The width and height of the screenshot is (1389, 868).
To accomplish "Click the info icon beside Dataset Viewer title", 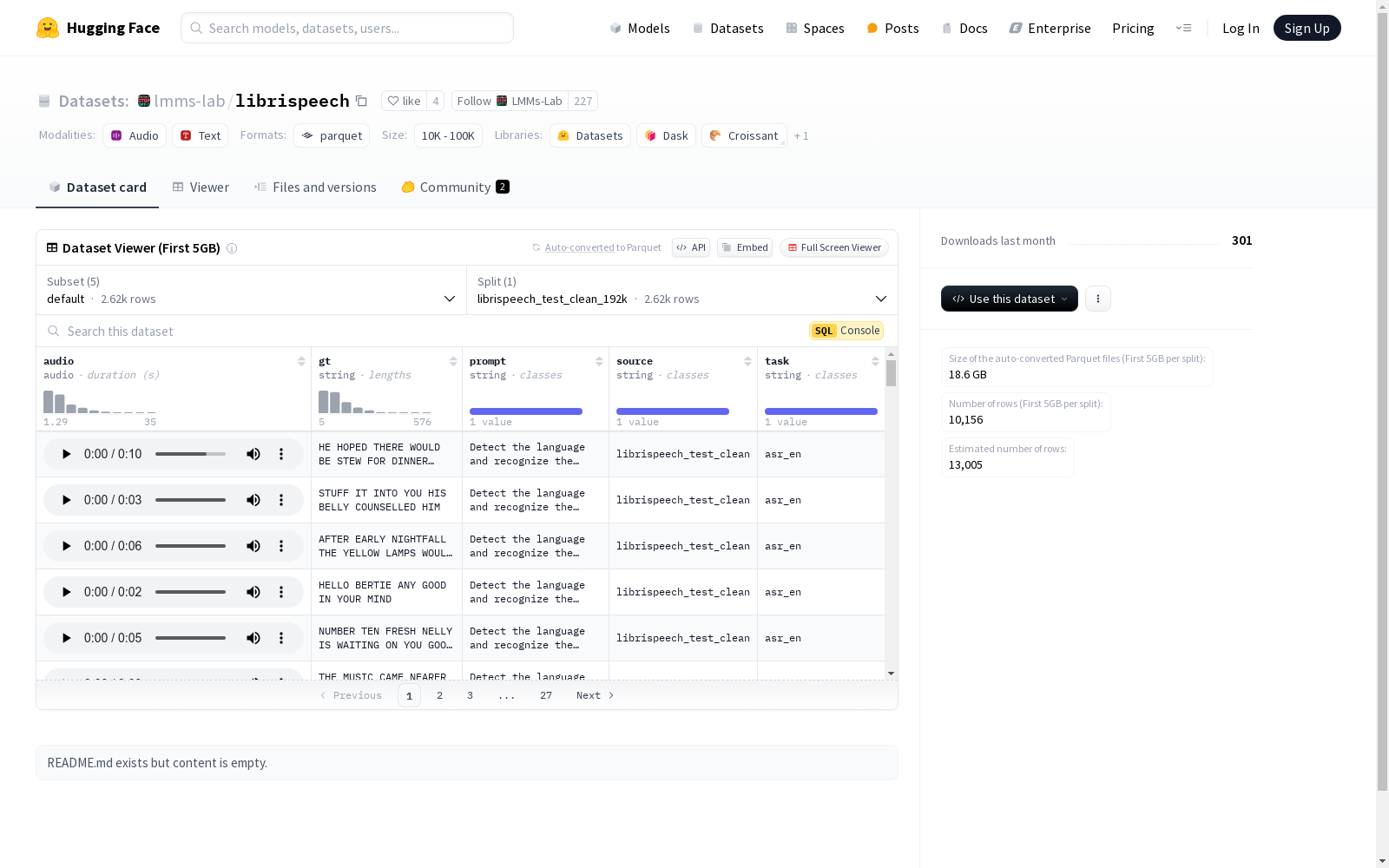I will click(x=232, y=248).
